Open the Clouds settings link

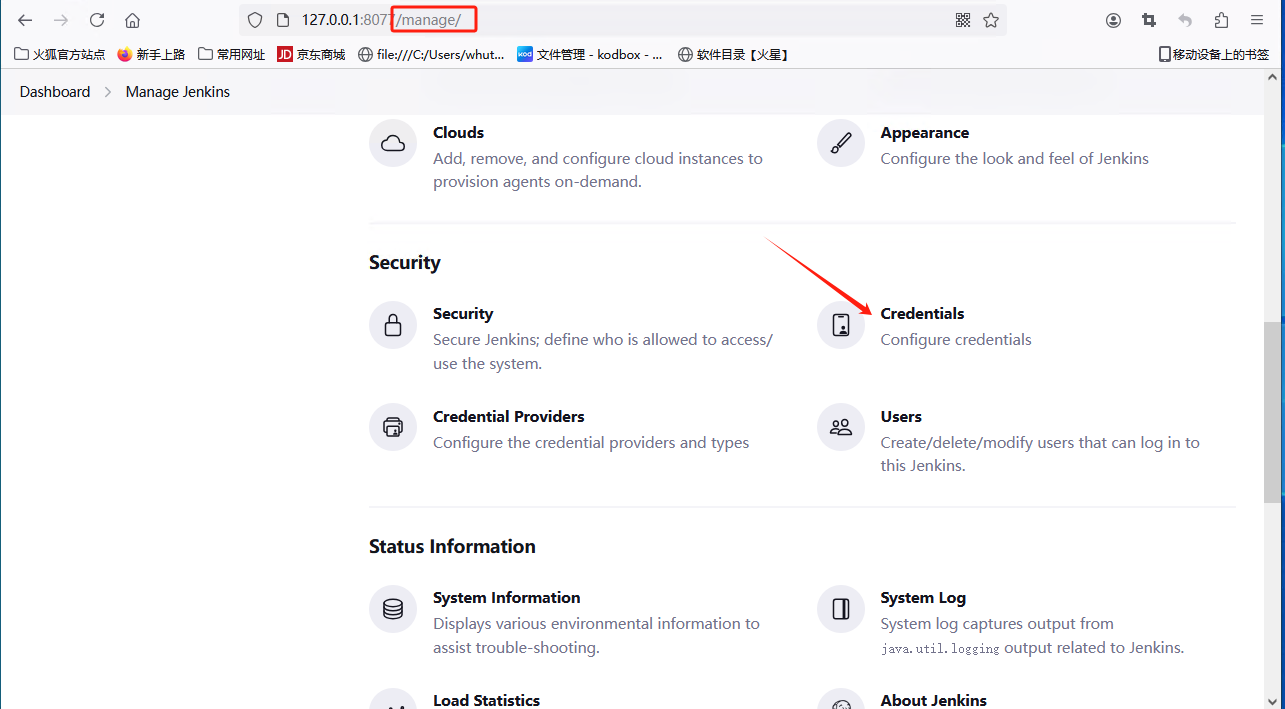[458, 133]
